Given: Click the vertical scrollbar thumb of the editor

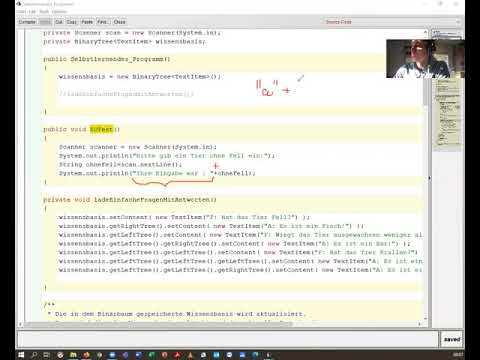Looking at the screenshot, I should point(426,91).
